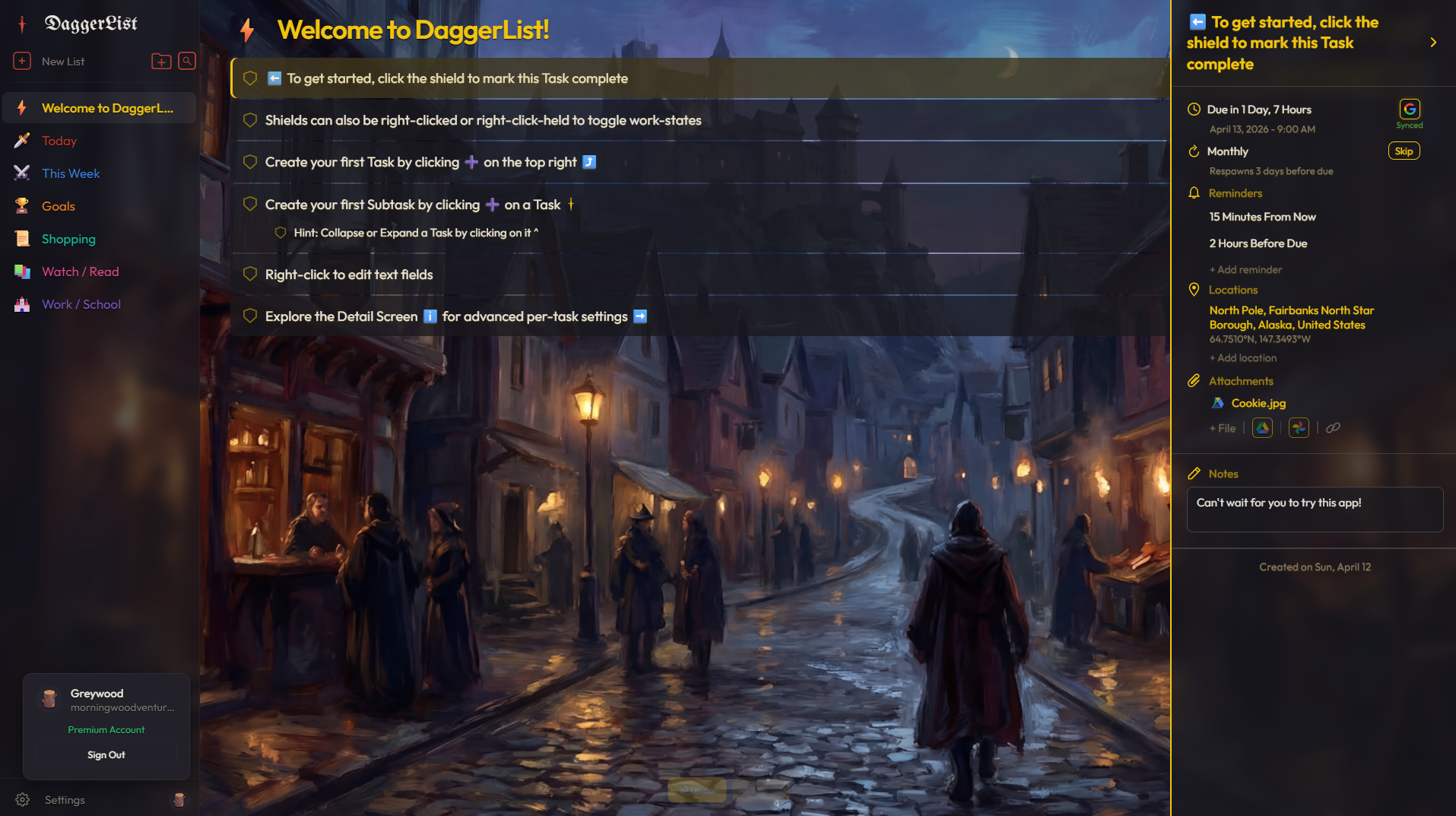Click '+ Add reminder' link
Image resolution: width=1456 pixels, height=816 pixels.
[x=1245, y=269]
